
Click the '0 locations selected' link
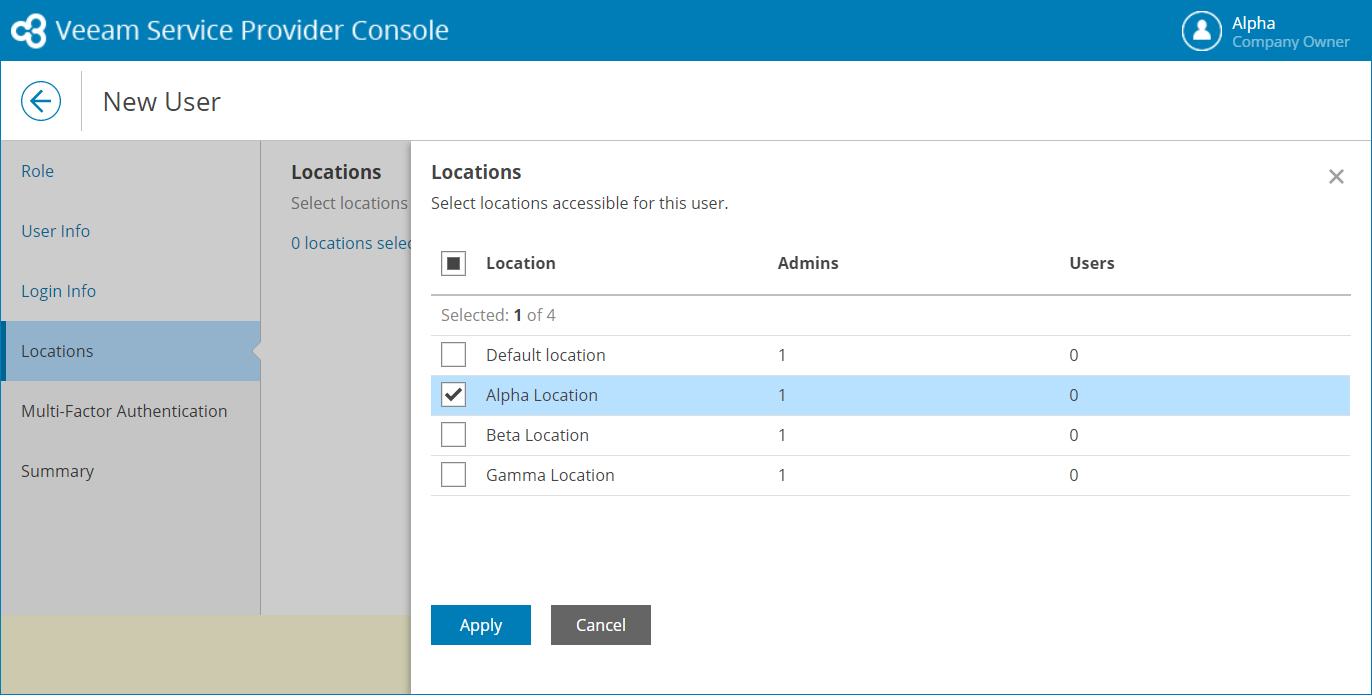point(350,244)
